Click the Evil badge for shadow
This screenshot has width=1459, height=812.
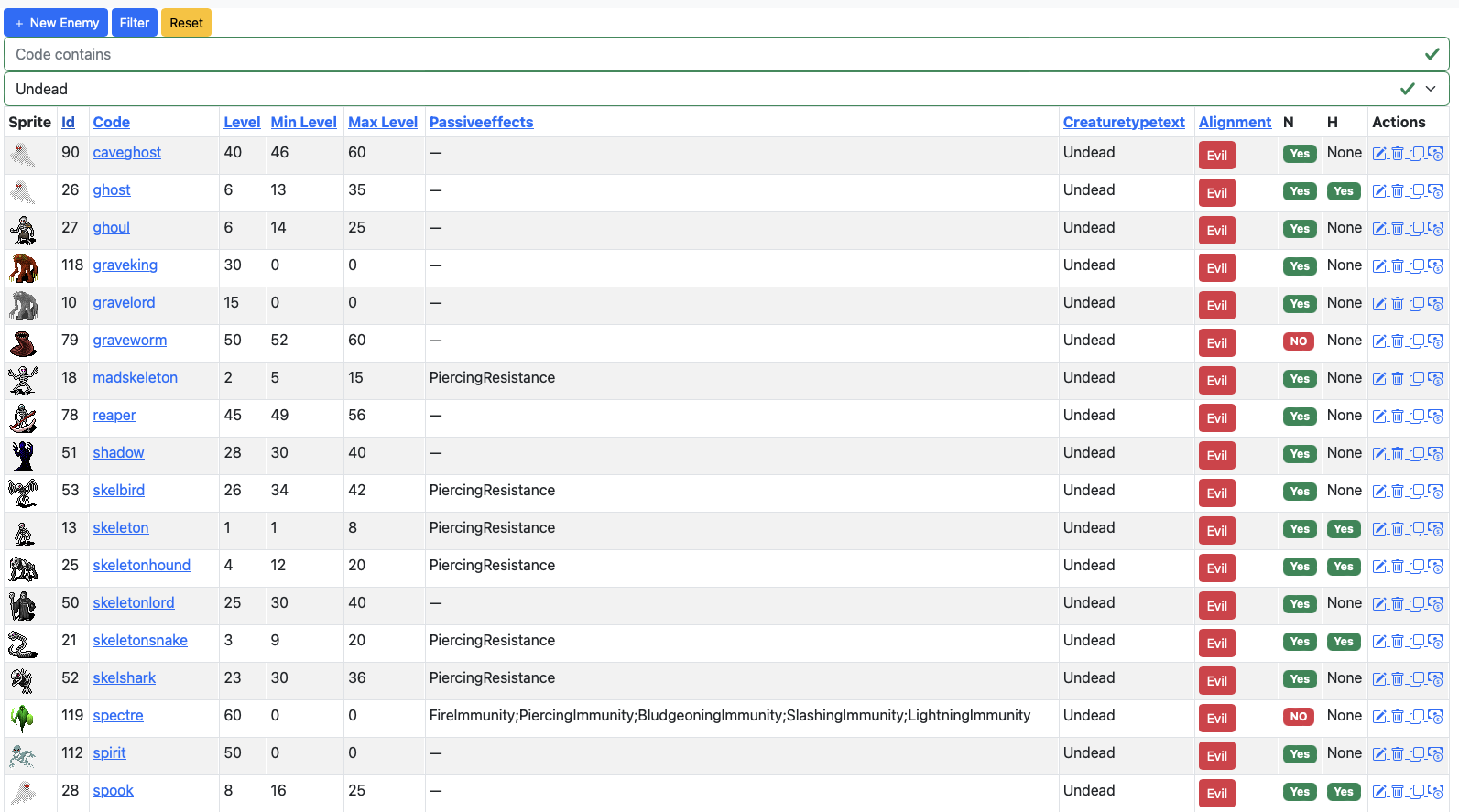tap(1217, 456)
